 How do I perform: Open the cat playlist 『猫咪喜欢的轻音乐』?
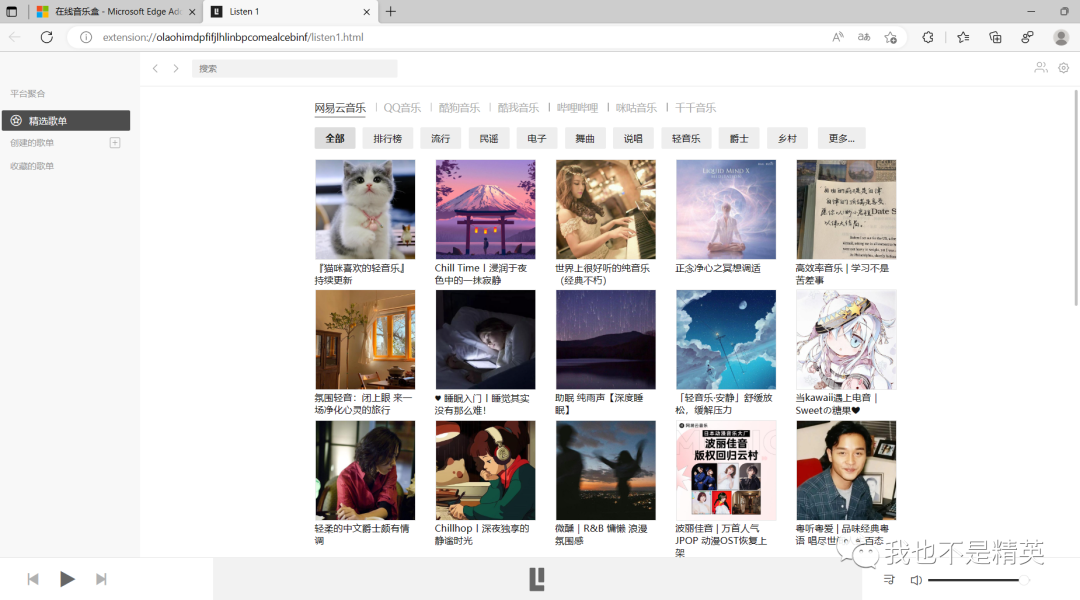click(x=365, y=209)
